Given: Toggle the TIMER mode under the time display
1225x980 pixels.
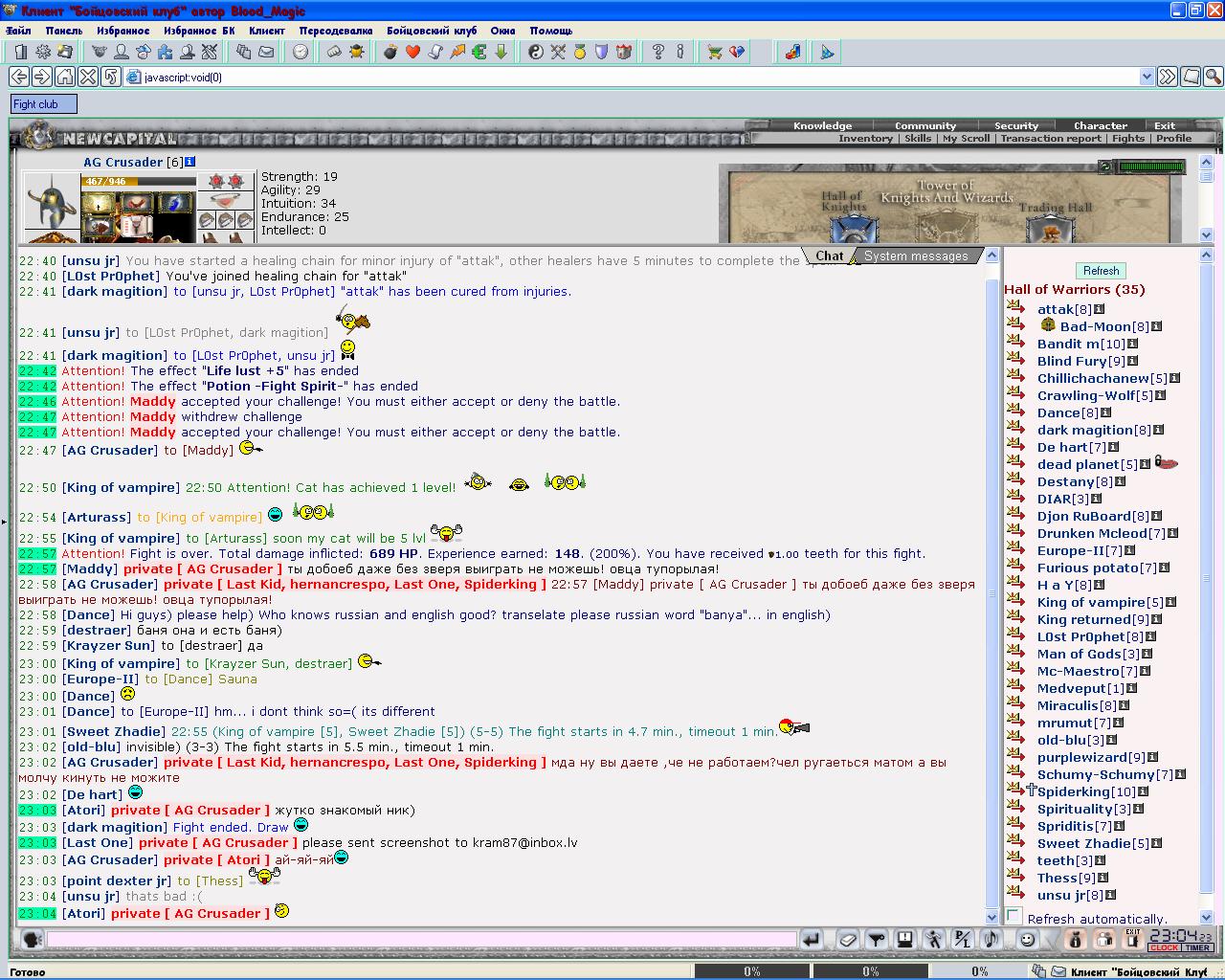Looking at the screenshot, I should (1197, 947).
